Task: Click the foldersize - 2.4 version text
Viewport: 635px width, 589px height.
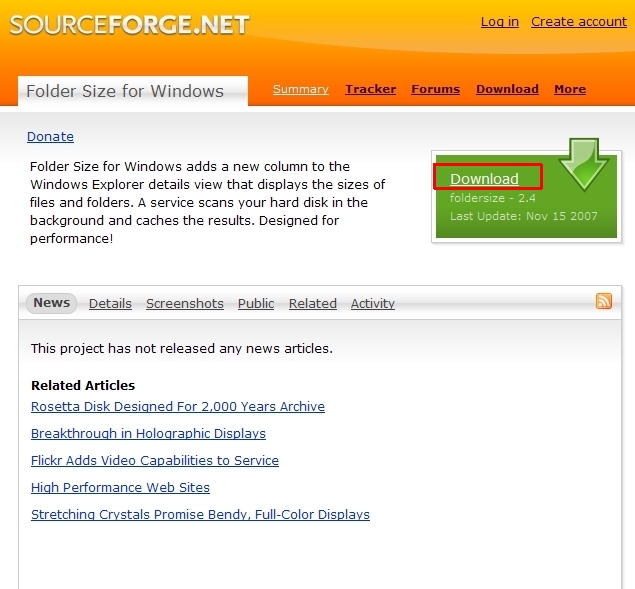Action: pyautogui.click(x=492, y=198)
